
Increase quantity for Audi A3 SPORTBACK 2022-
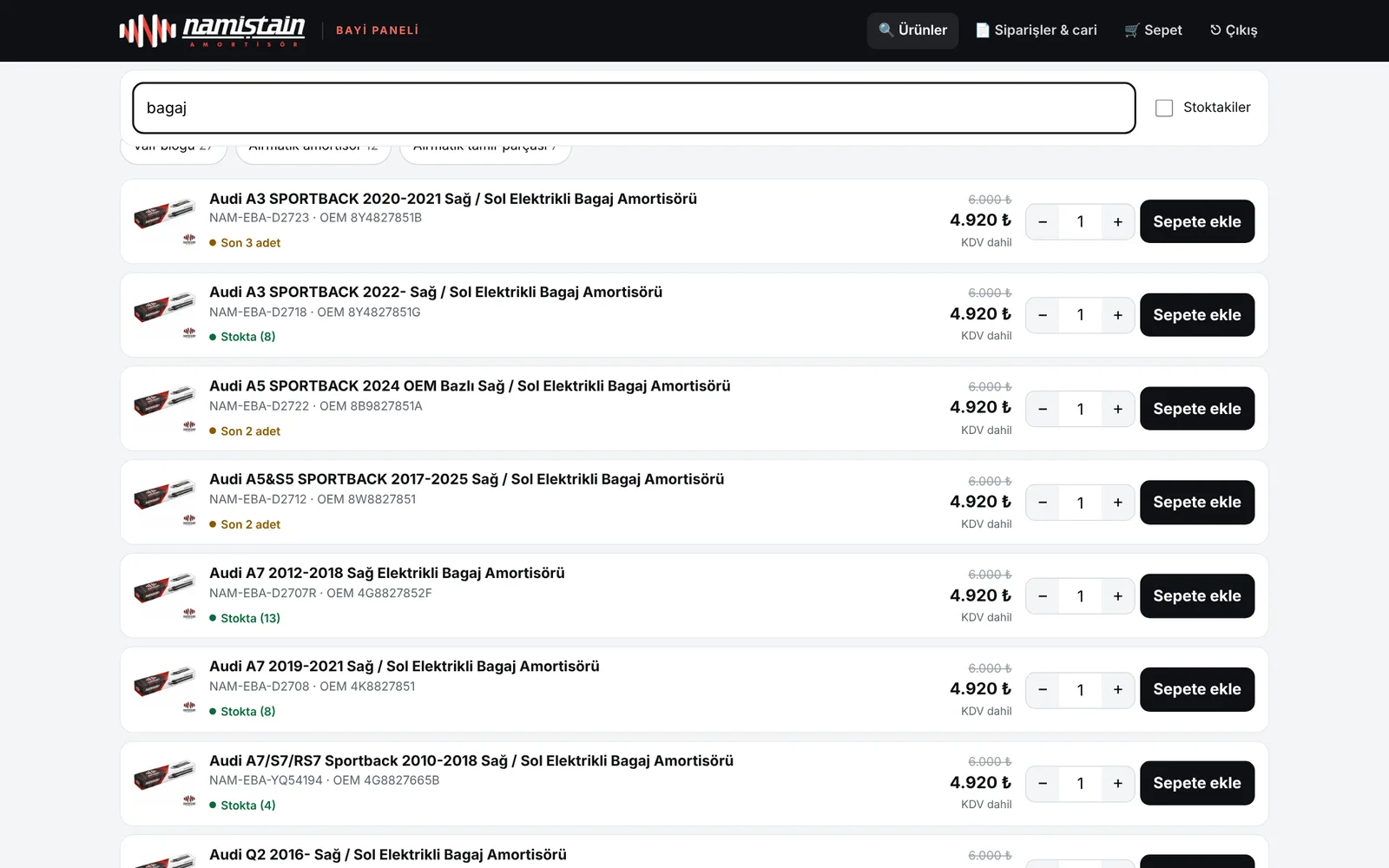click(1117, 315)
